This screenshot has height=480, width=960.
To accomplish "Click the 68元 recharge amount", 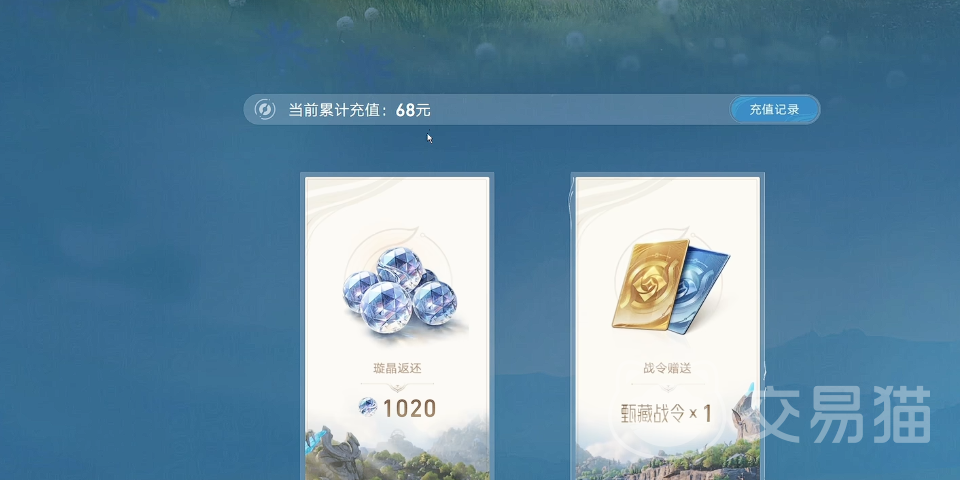I will pyautogui.click(x=413, y=110).
